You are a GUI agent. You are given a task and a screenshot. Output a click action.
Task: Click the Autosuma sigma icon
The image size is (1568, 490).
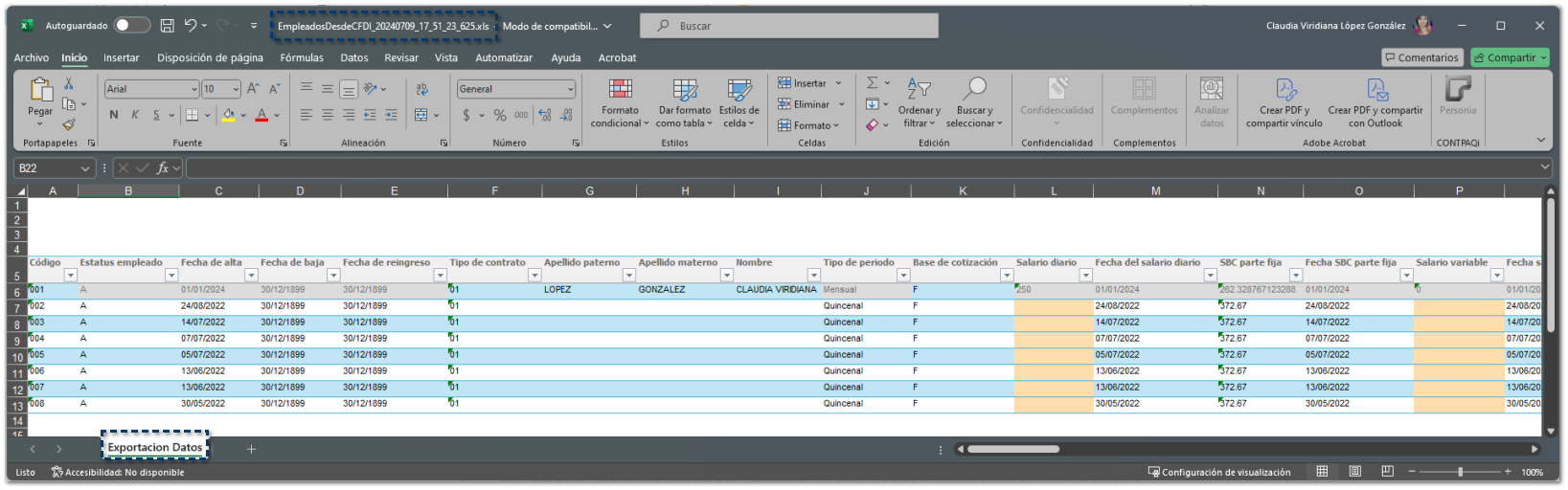pos(873,83)
